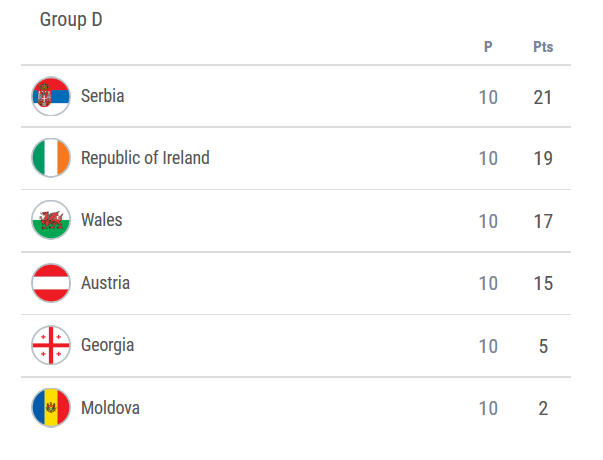Open the Georgia team name

pos(107,345)
